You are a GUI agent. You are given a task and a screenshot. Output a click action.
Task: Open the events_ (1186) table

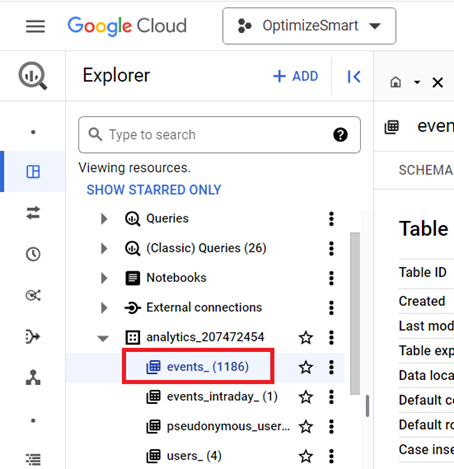(208, 367)
